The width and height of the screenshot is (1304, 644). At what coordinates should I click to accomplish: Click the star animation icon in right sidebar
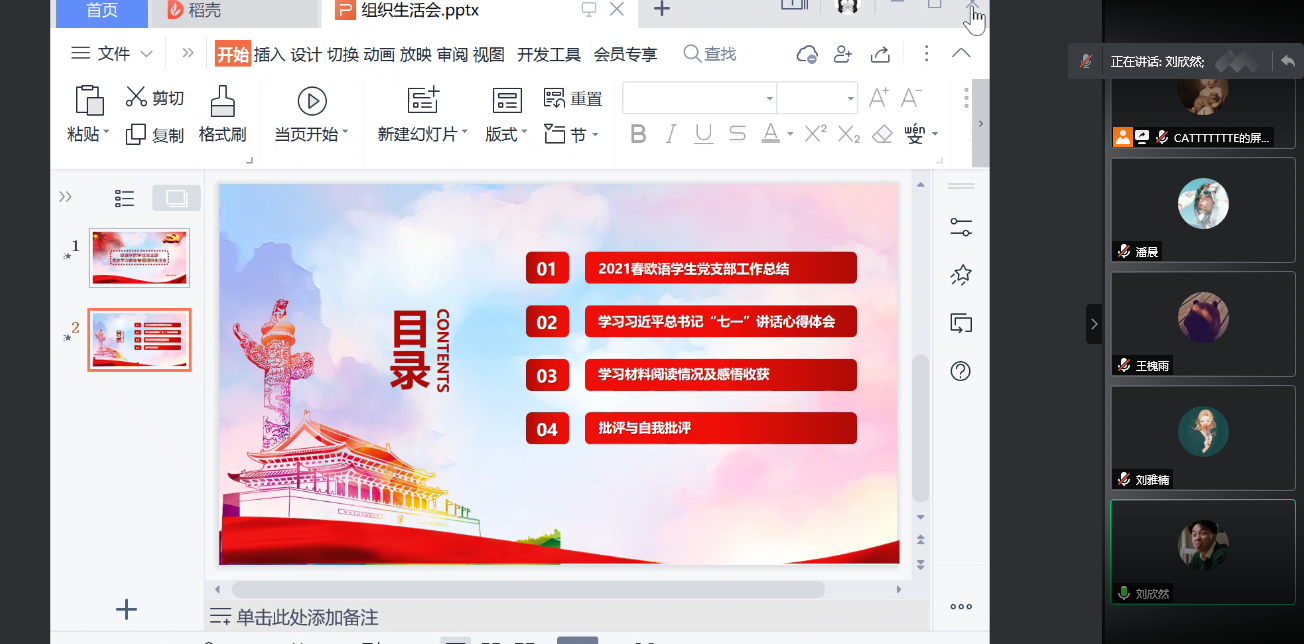coord(960,275)
